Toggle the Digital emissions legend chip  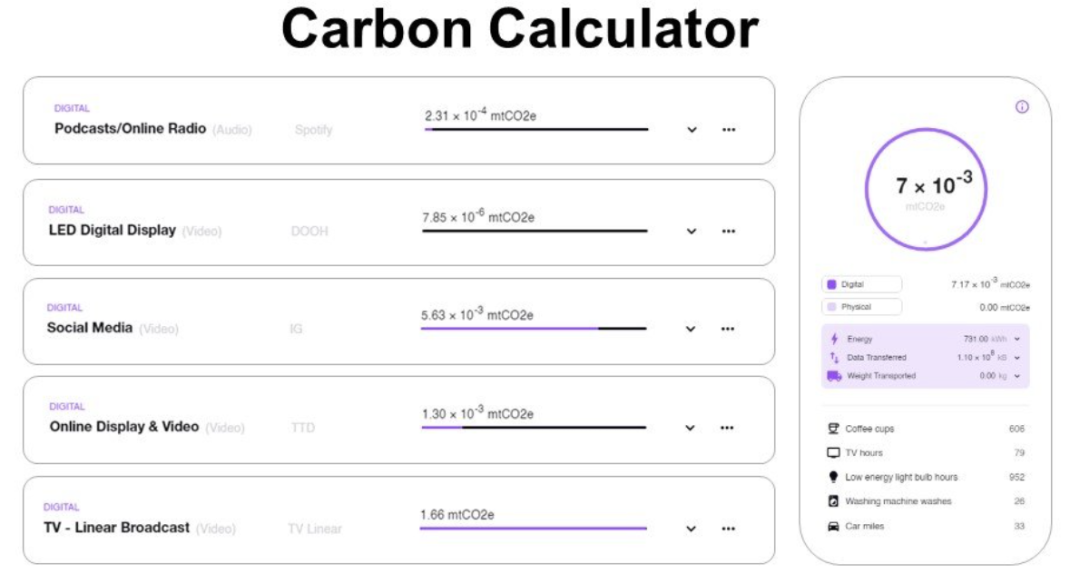pos(861,285)
